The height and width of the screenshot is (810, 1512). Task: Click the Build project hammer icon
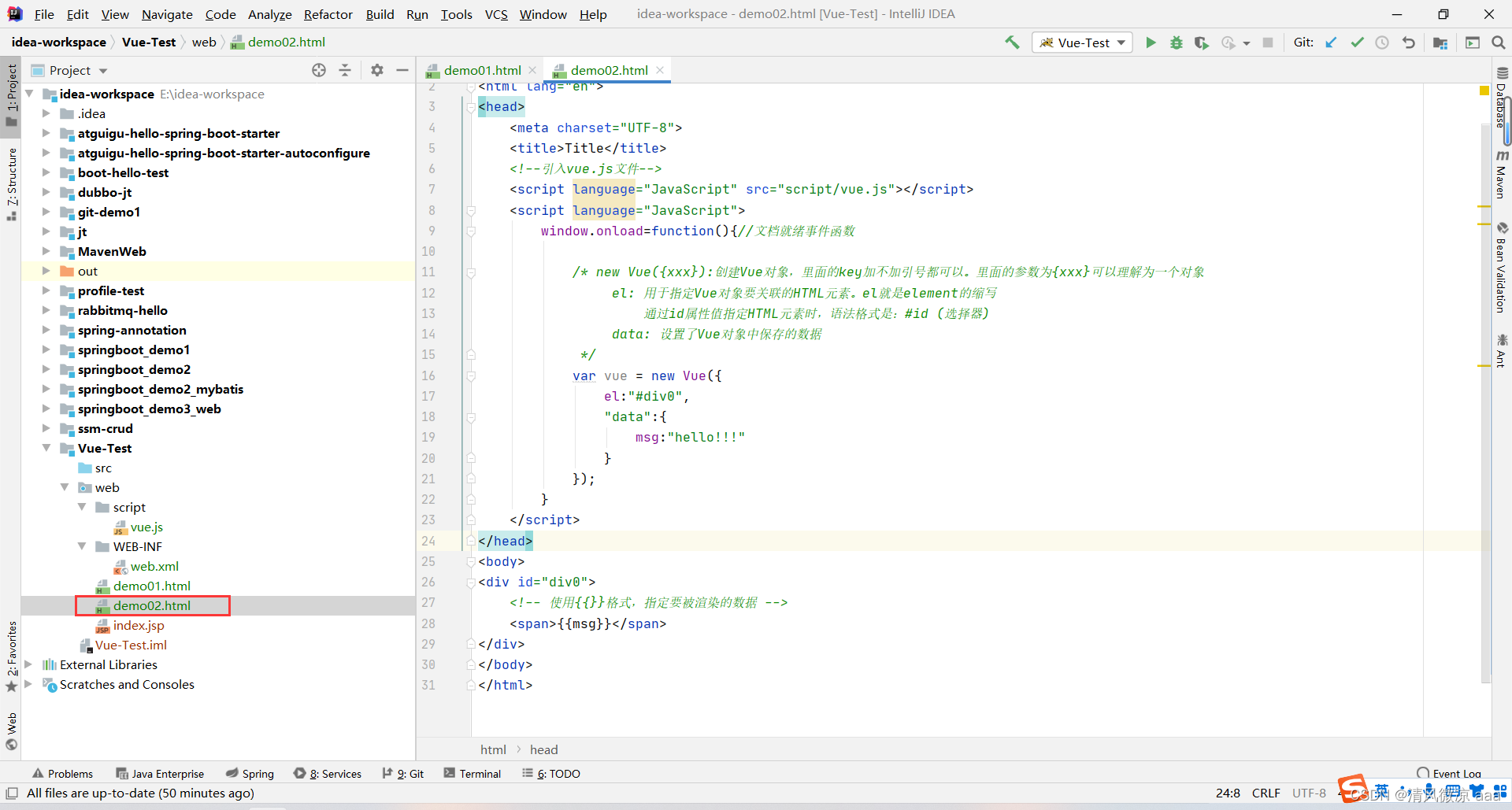point(1012,43)
